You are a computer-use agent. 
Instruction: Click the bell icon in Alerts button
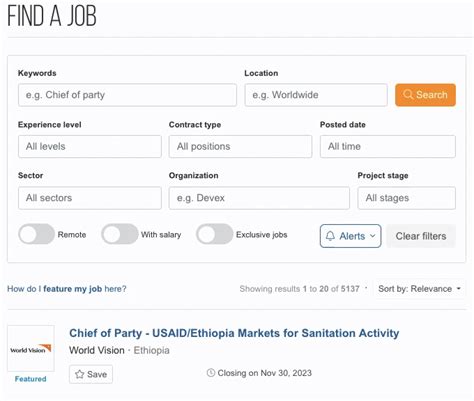click(x=330, y=236)
